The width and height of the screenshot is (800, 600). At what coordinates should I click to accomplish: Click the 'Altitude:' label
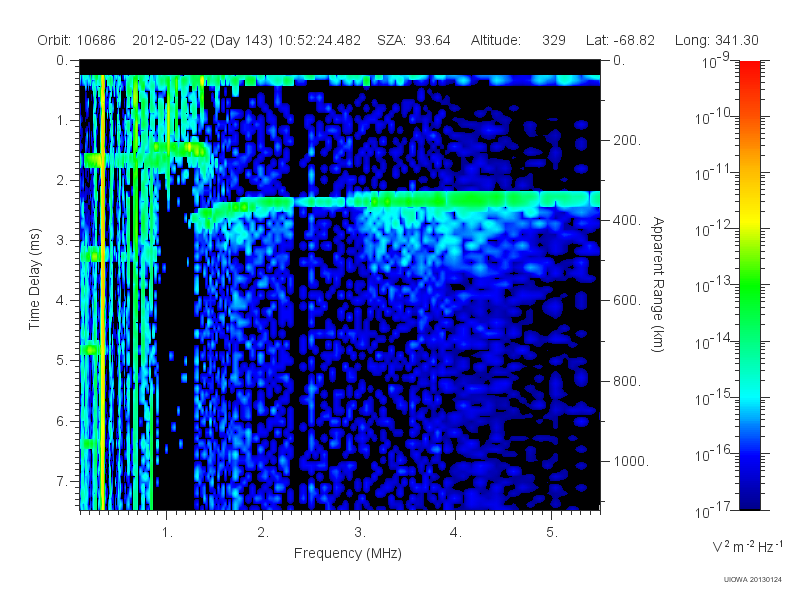click(495, 40)
